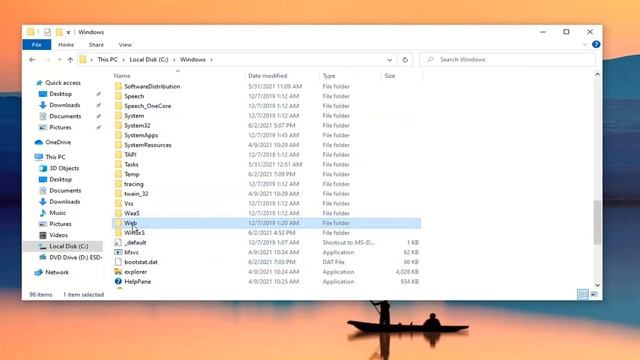The height and width of the screenshot is (360, 640).
Task: Select the bootstat.dat file icon
Action: pos(118,262)
